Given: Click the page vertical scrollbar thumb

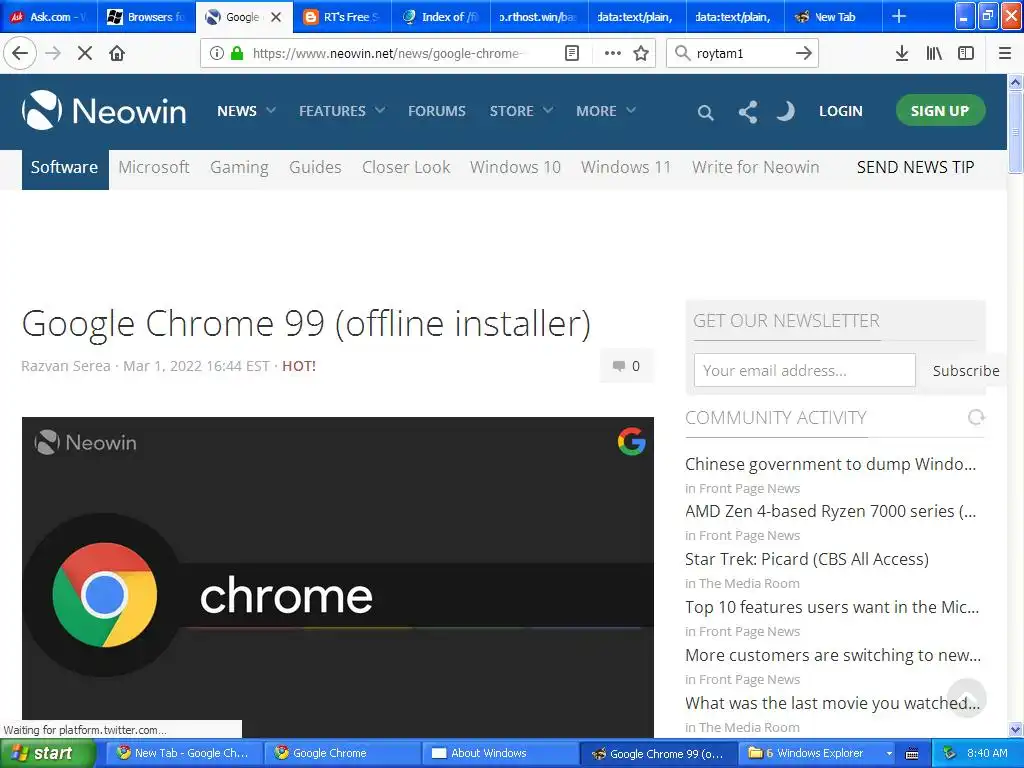Looking at the screenshot, I should (x=1015, y=133).
